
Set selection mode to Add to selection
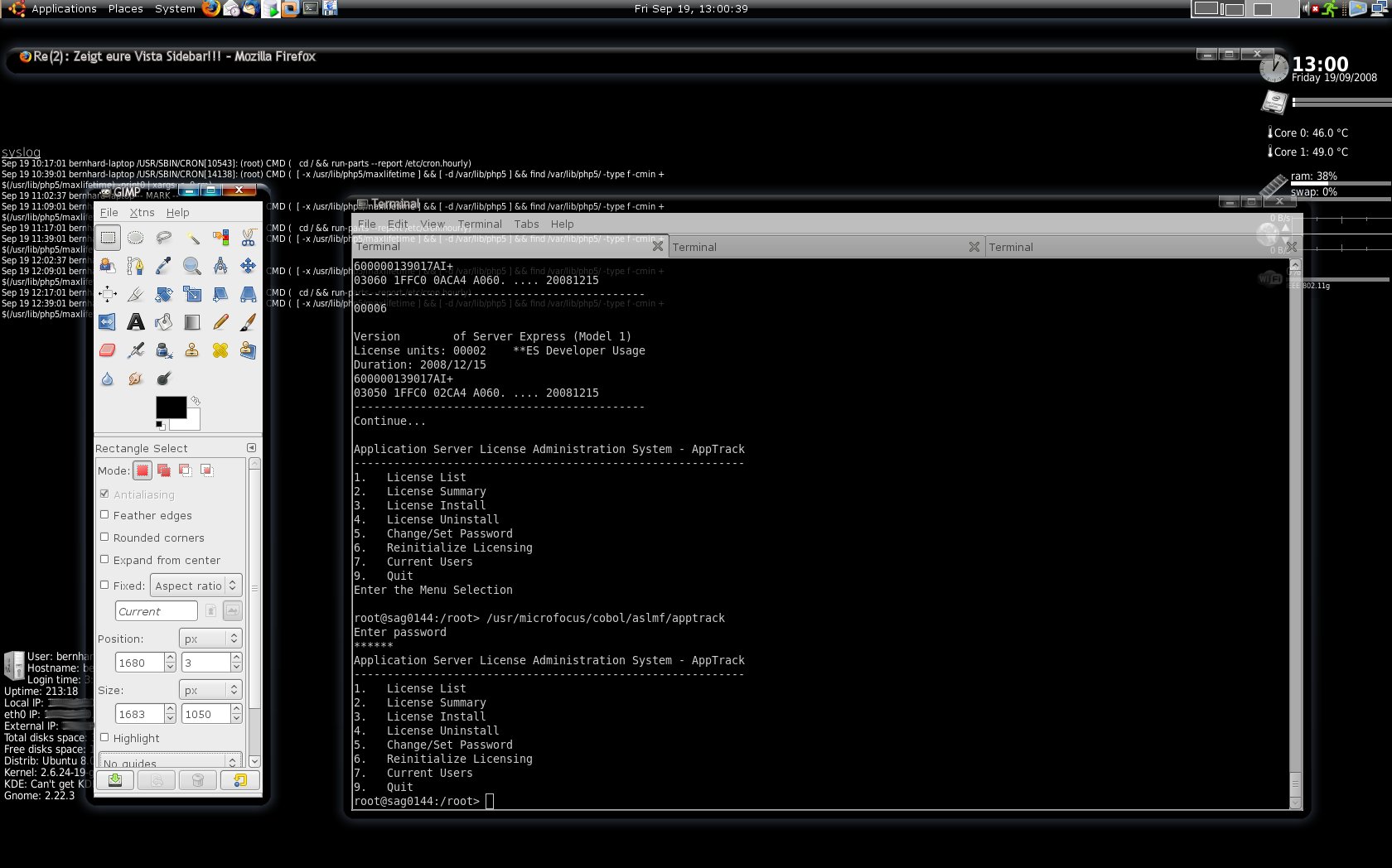click(164, 470)
